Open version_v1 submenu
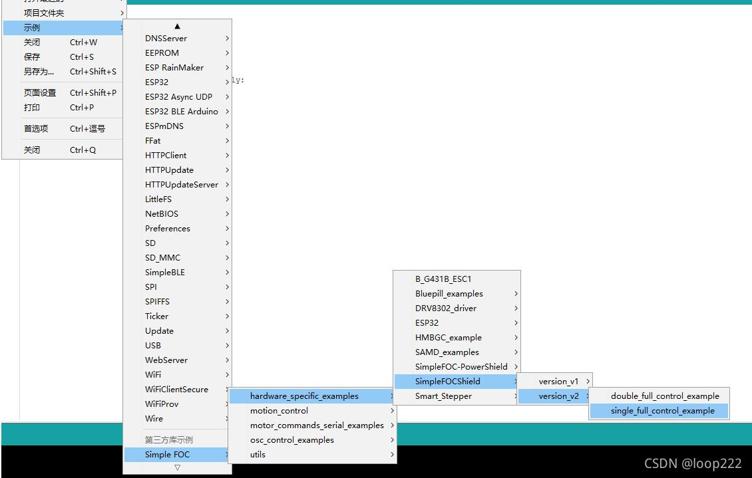 click(x=555, y=382)
